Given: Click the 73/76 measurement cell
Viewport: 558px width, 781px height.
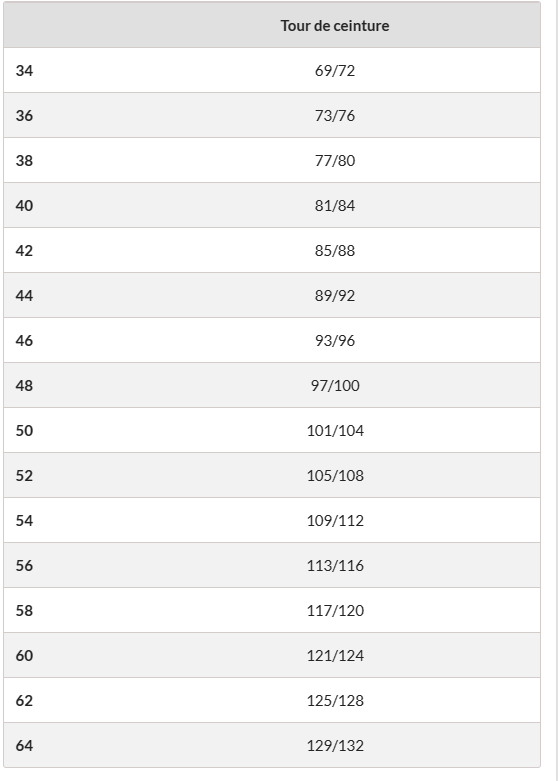Looking at the screenshot, I should pos(335,116).
